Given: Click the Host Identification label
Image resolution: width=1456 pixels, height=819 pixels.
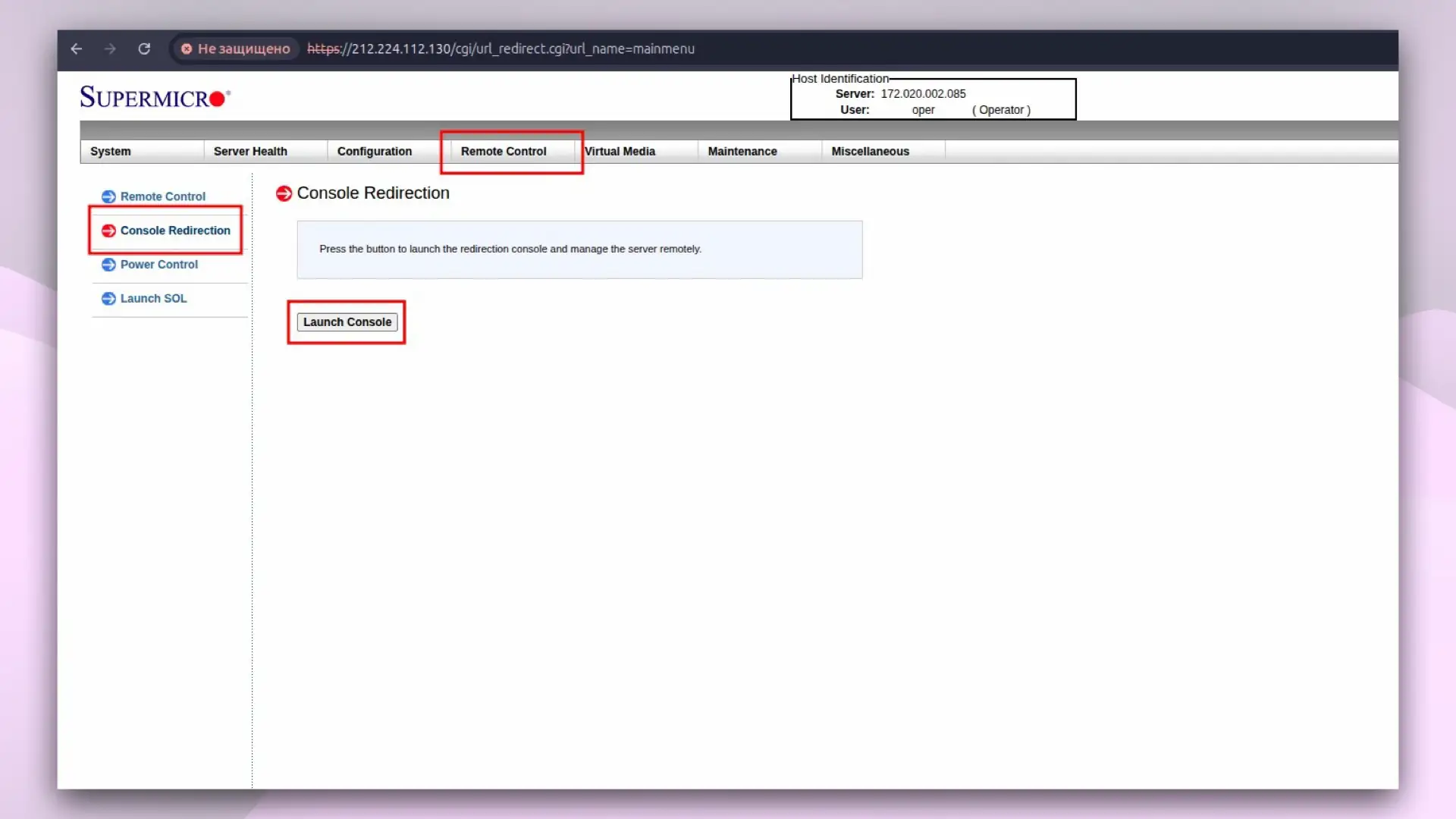Looking at the screenshot, I should (x=840, y=79).
